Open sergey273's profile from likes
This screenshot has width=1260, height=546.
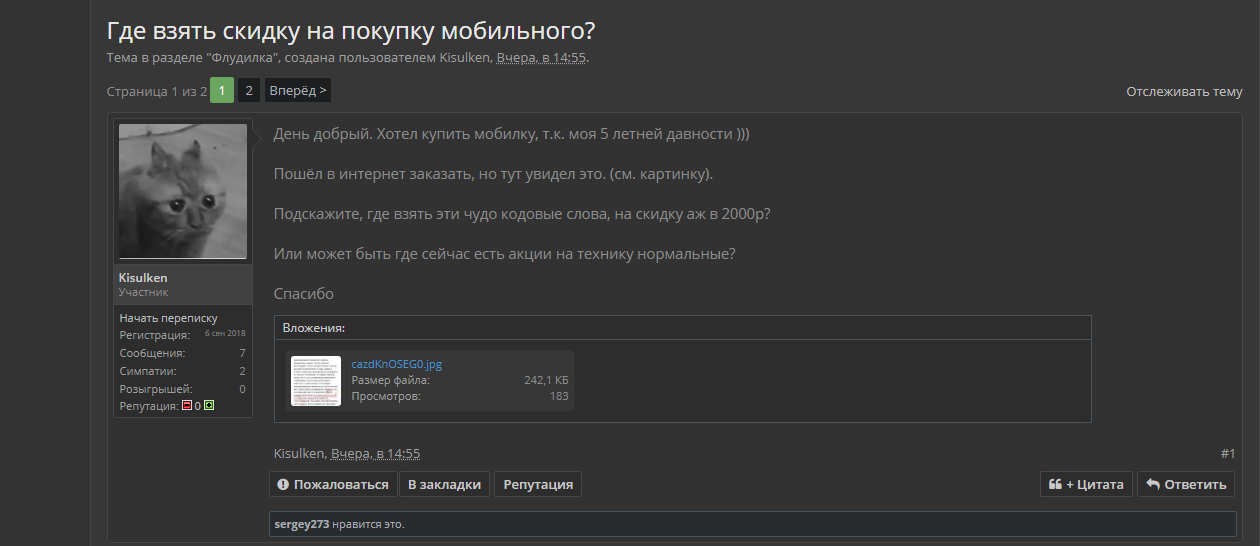click(x=302, y=524)
